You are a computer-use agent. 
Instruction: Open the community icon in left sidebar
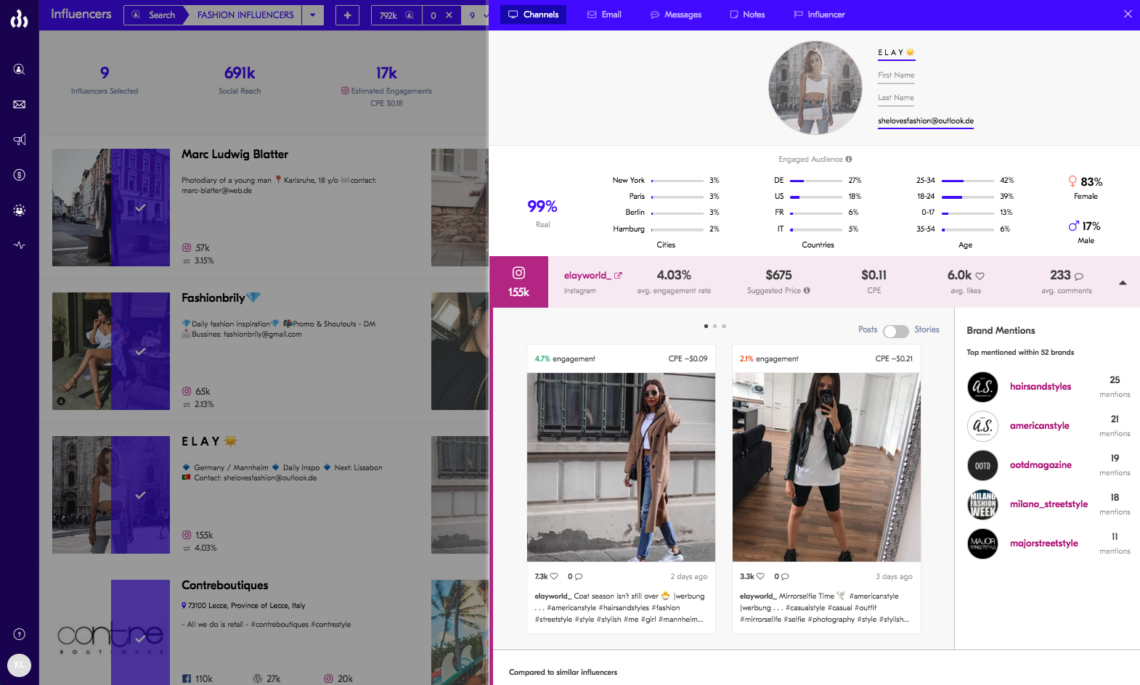18,210
